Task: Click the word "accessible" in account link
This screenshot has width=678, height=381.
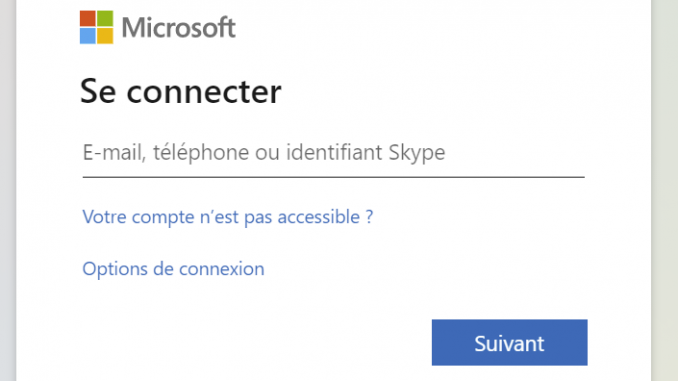Action: tap(319, 217)
